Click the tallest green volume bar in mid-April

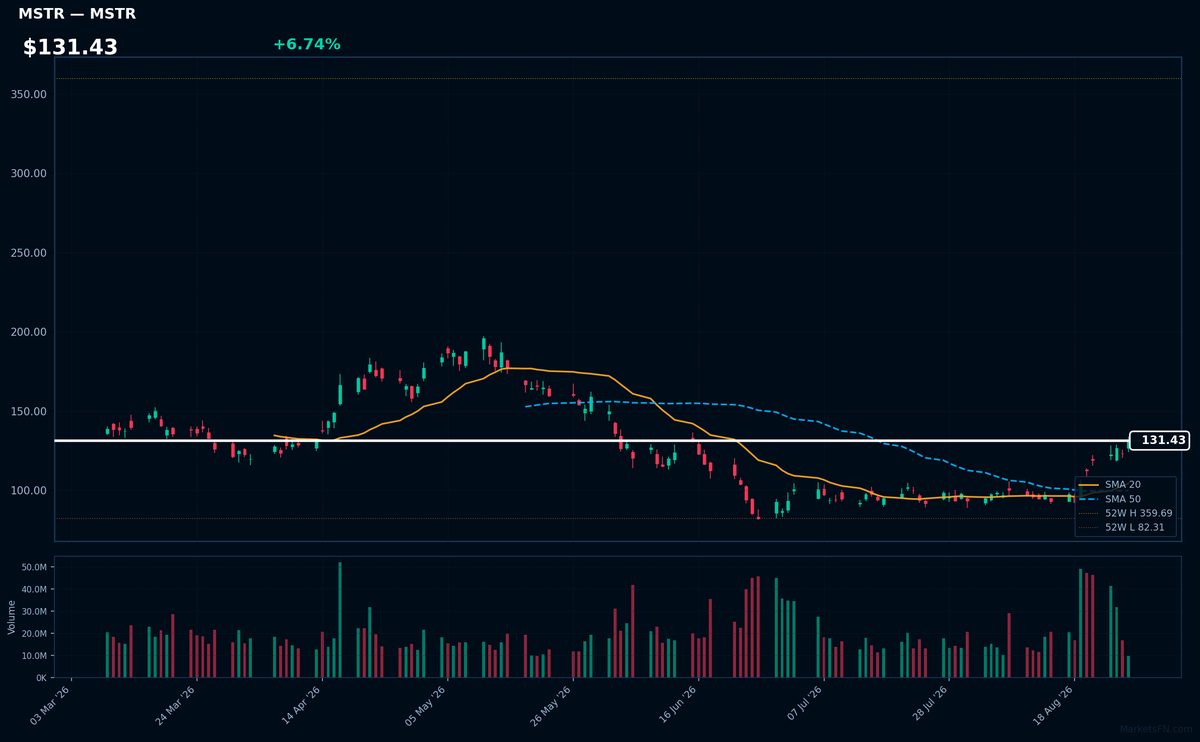[x=340, y=620]
